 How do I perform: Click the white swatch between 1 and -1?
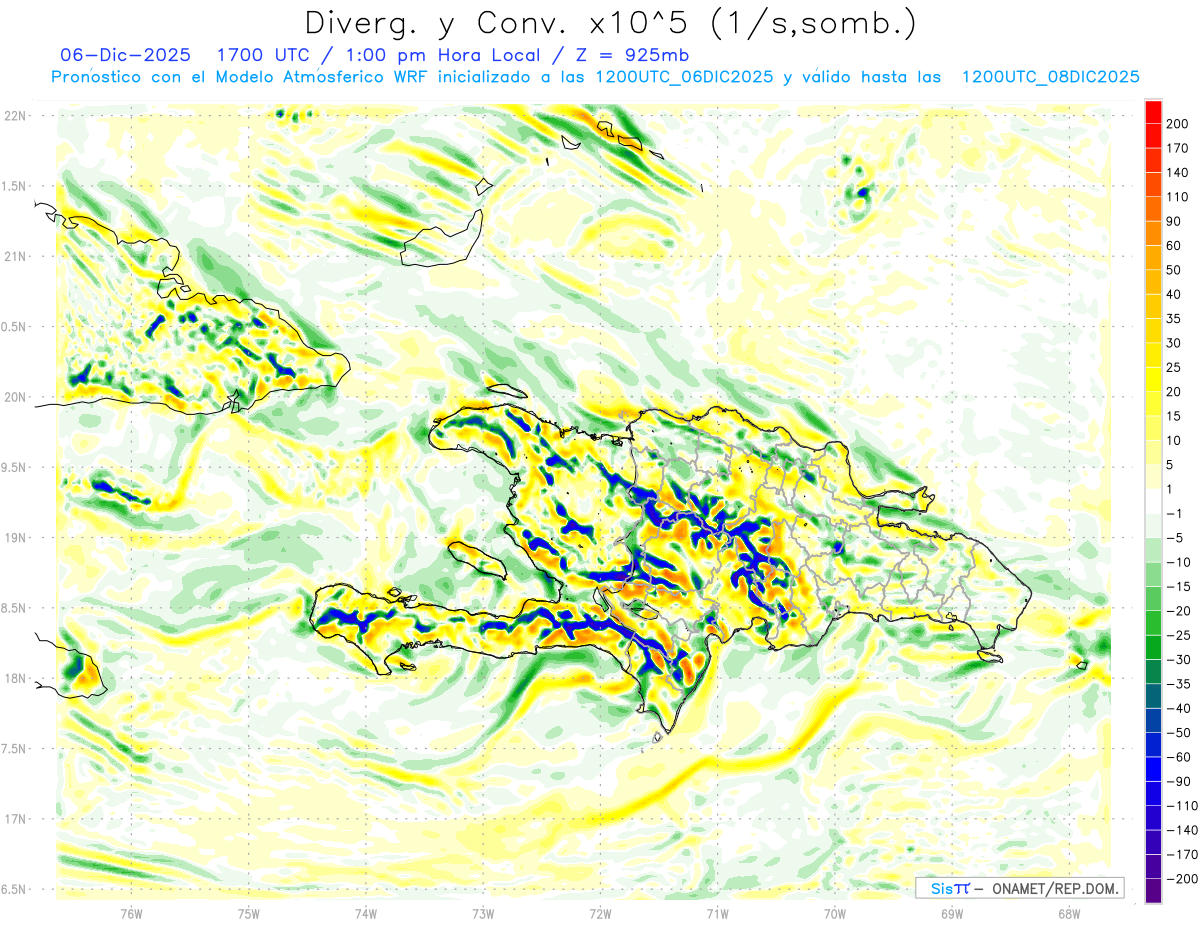(1153, 501)
